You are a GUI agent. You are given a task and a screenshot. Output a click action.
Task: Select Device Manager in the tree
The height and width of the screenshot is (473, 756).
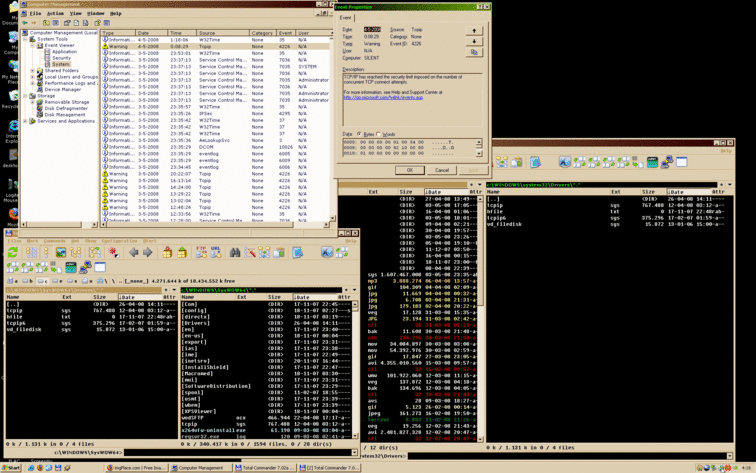pyautogui.click(x=63, y=89)
